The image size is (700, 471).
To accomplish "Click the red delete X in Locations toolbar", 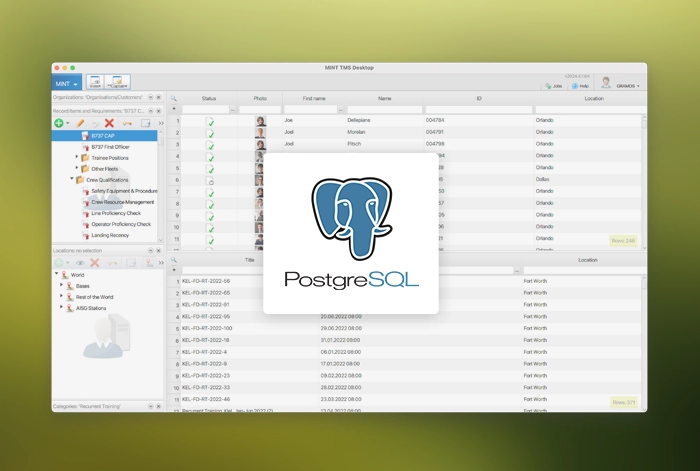I will [x=95, y=263].
